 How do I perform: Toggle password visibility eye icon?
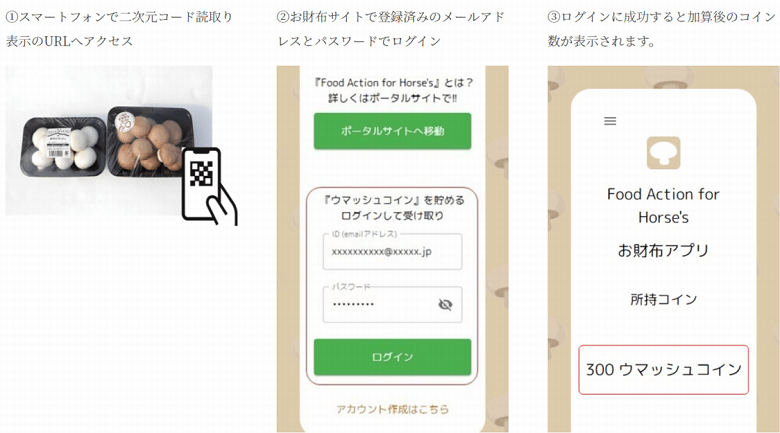tap(445, 304)
